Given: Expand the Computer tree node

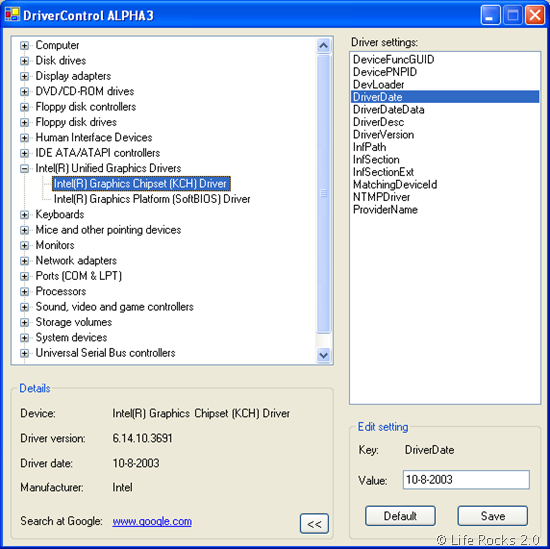Looking at the screenshot, I should tap(24, 46).
